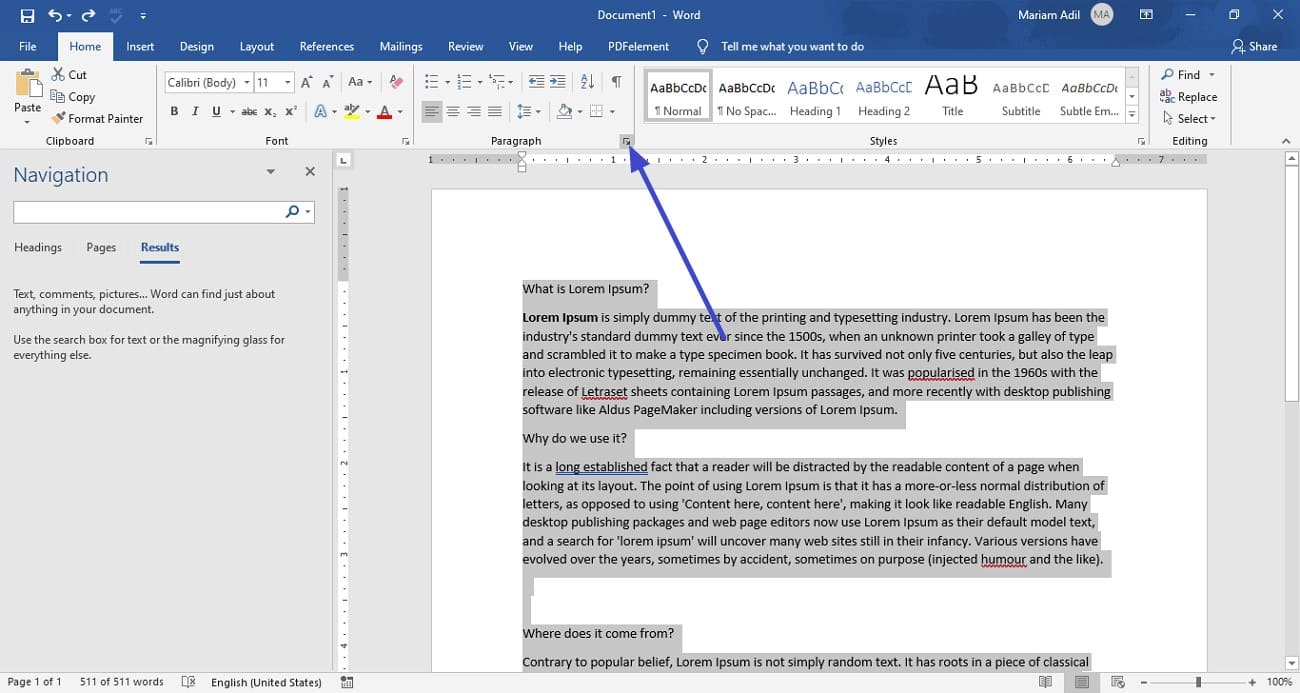Open the font size dropdown

(286, 81)
